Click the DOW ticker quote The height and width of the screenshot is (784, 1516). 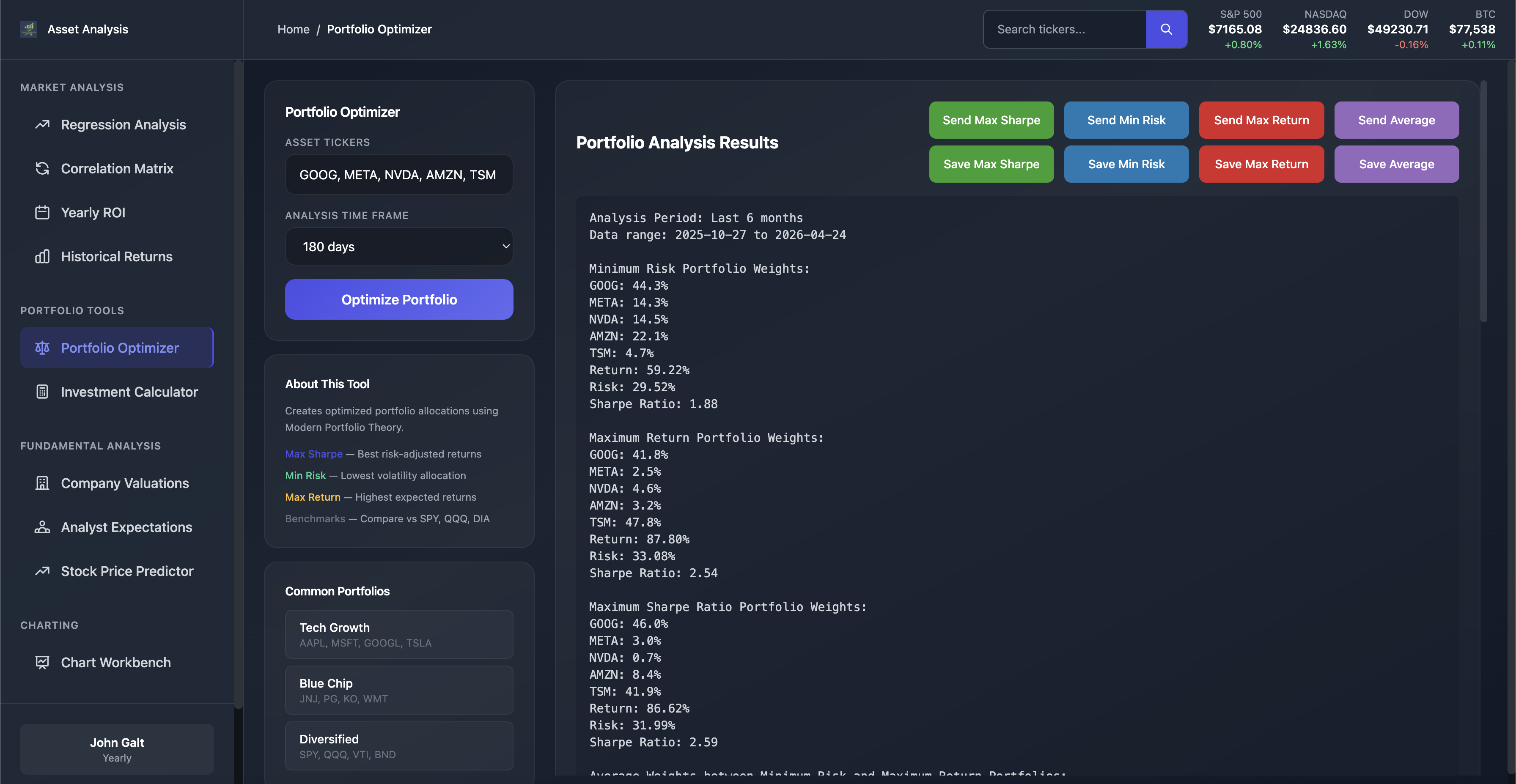click(x=1397, y=29)
